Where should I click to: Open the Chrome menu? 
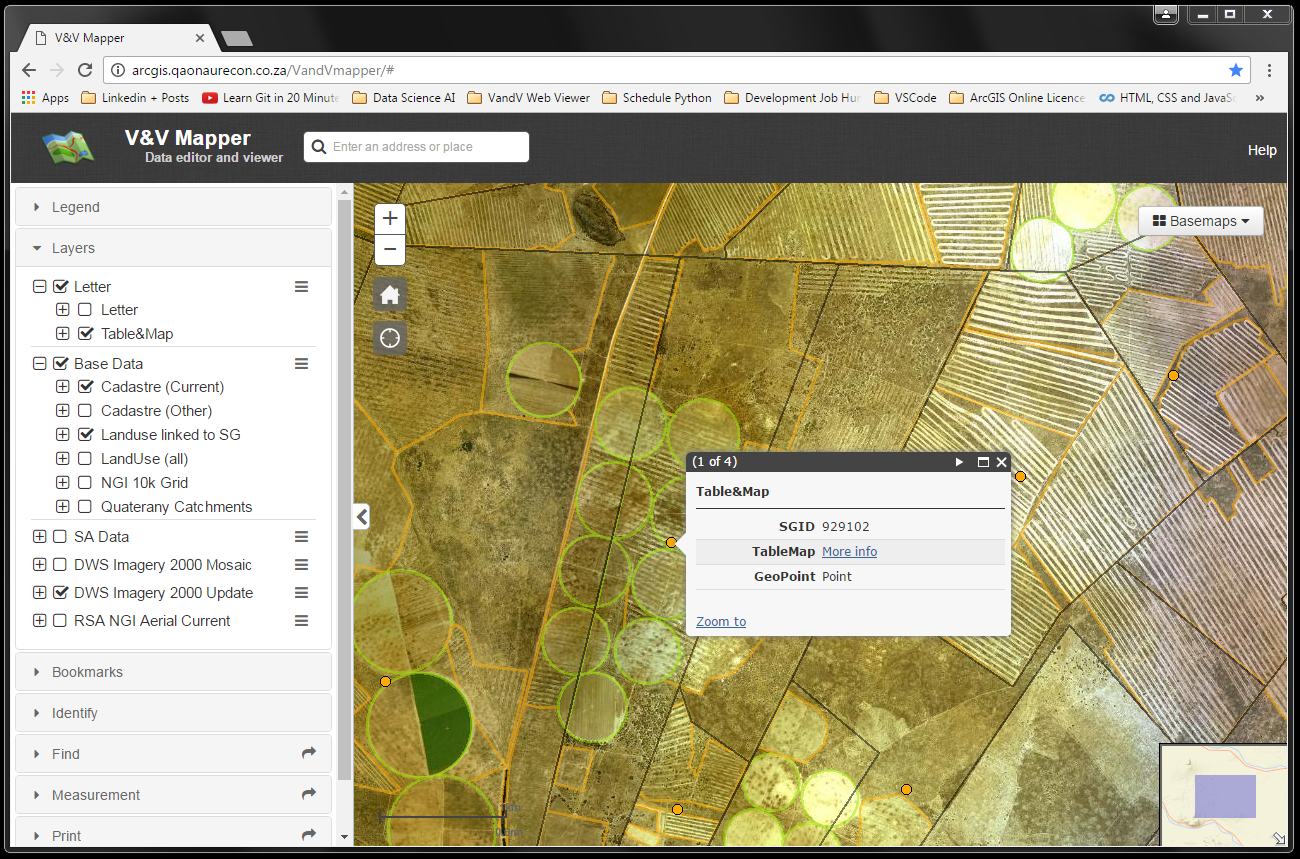(x=1269, y=70)
